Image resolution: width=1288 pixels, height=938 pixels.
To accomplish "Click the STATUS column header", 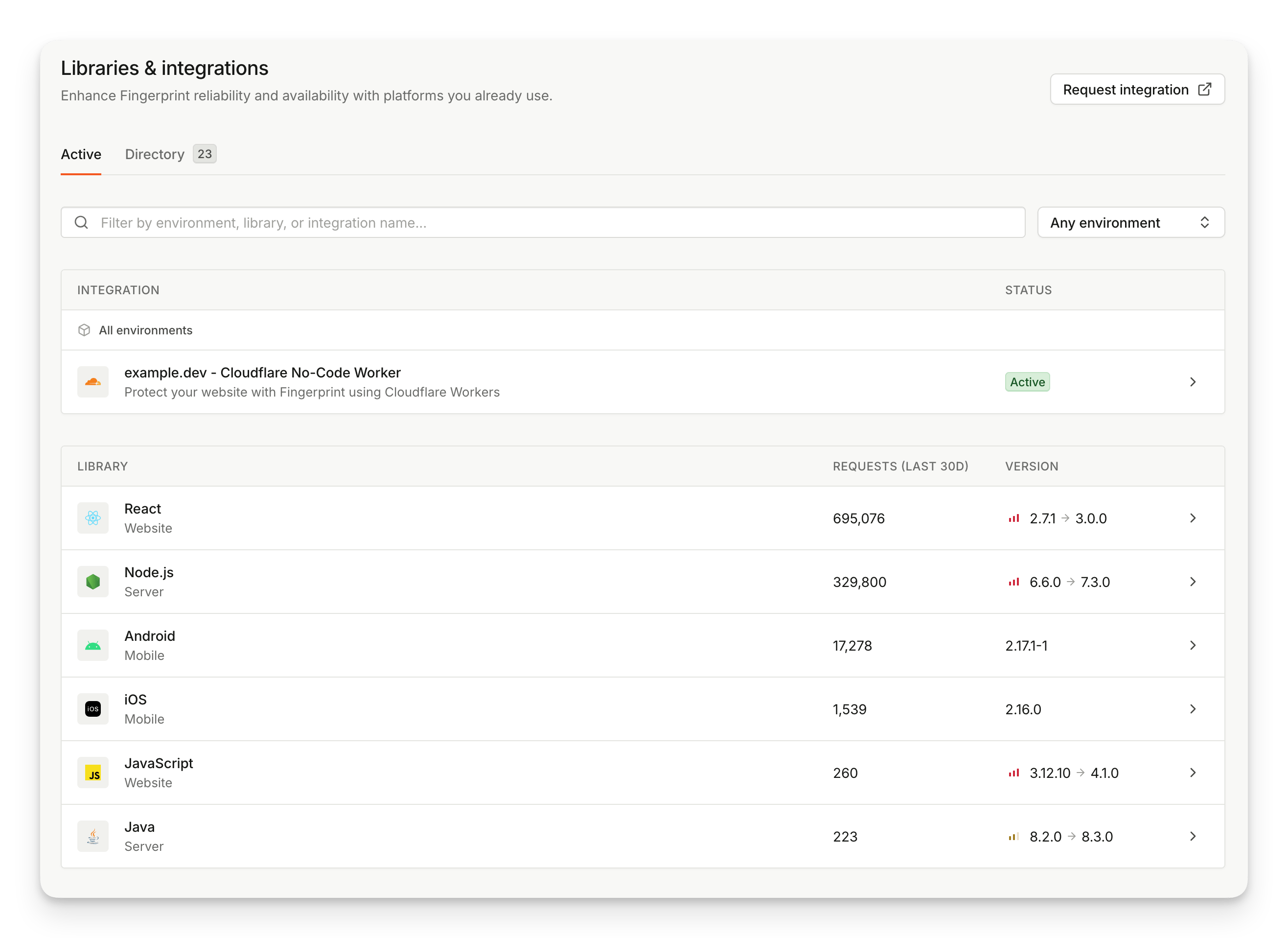I will [x=1029, y=290].
